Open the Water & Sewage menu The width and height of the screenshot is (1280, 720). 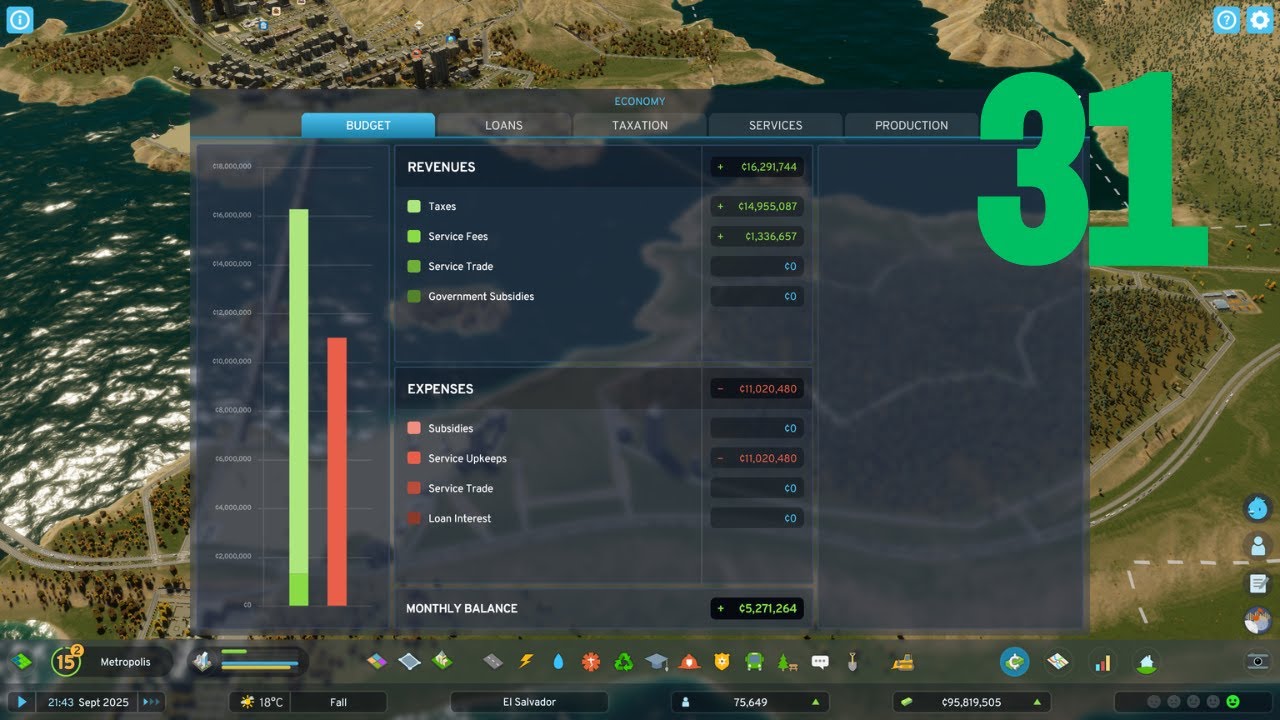tap(558, 661)
